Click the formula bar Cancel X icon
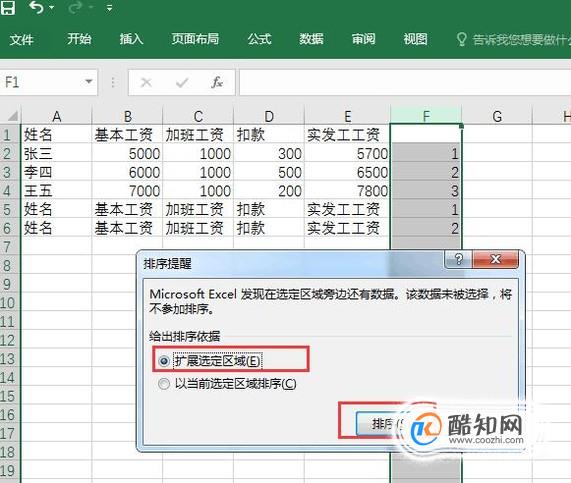The image size is (571, 483). click(x=146, y=82)
